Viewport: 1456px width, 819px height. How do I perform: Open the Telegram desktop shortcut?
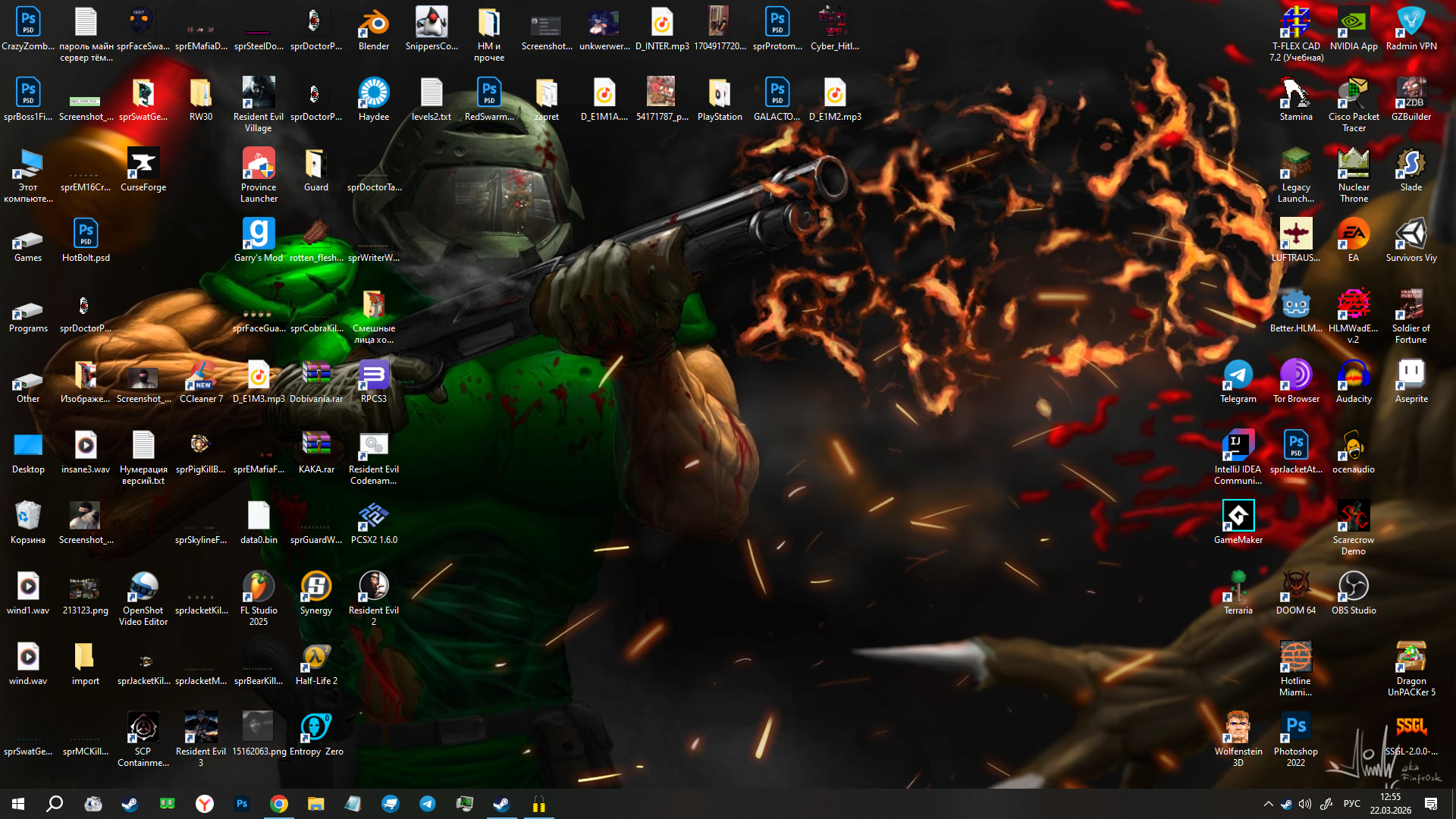coord(1238,376)
